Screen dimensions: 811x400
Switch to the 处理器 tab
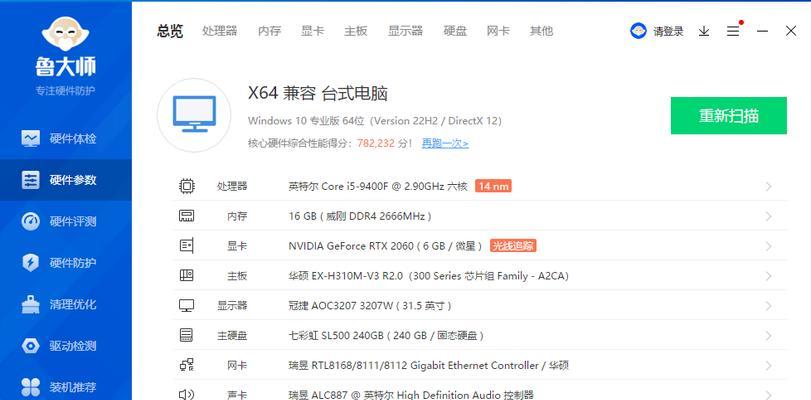click(x=220, y=31)
